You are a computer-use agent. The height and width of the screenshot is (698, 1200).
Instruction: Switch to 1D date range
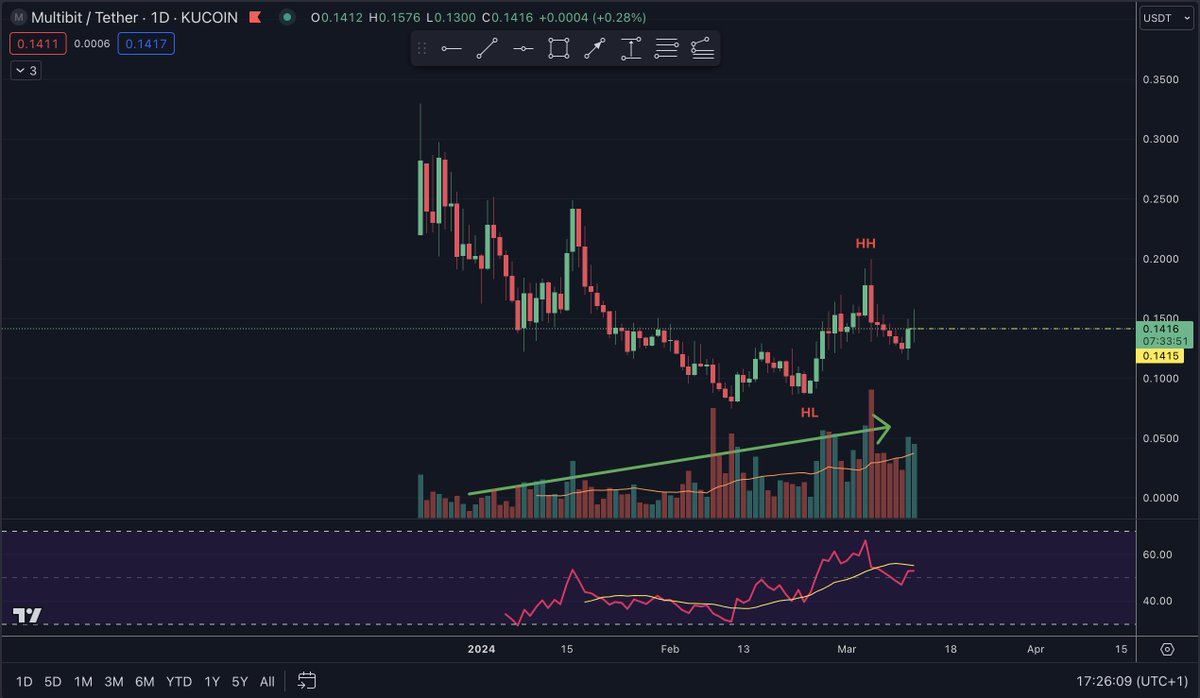click(x=24, y=681)
